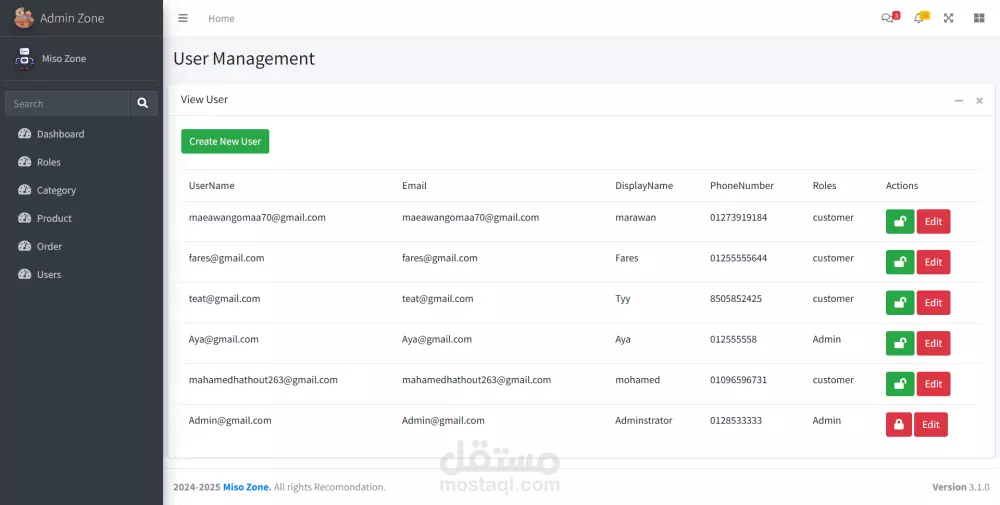Click phone number 01096596731

739,380
